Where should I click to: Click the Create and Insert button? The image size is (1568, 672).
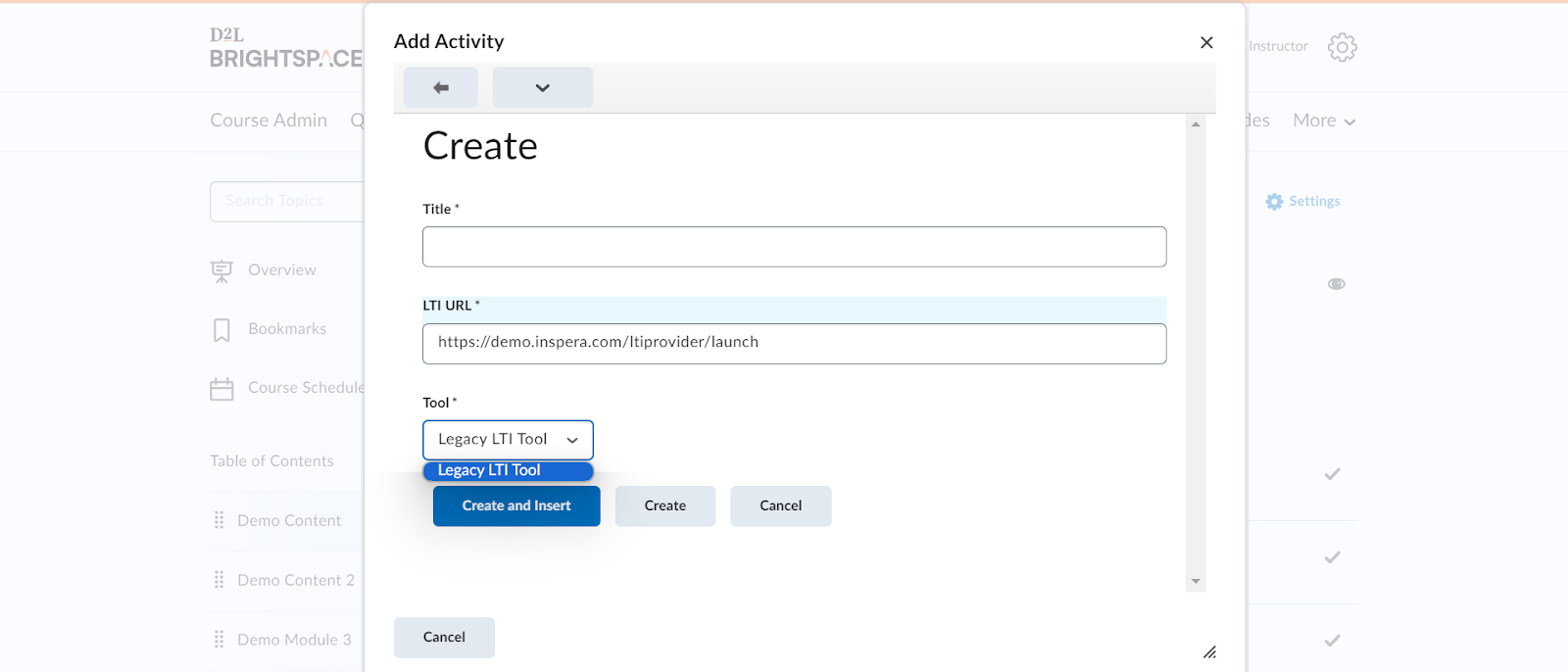[x=516, y=506]
